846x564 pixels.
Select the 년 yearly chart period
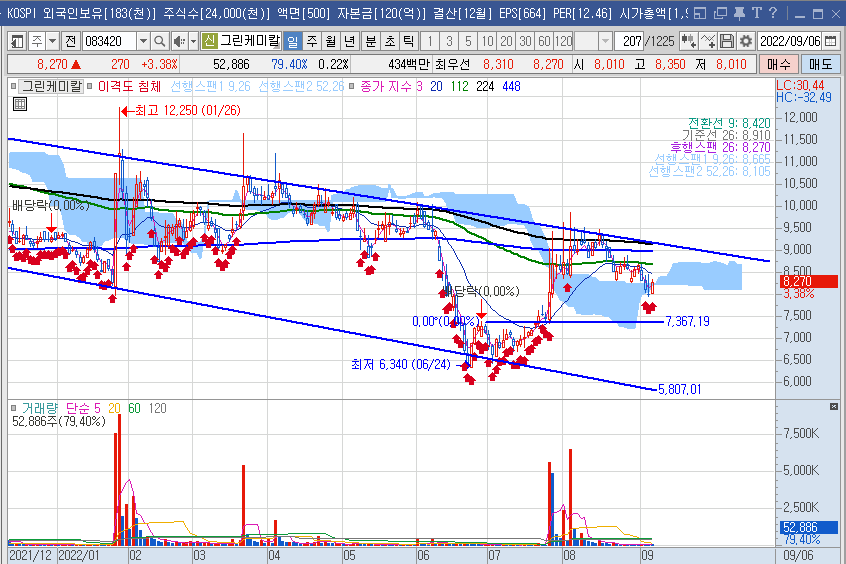350,41
